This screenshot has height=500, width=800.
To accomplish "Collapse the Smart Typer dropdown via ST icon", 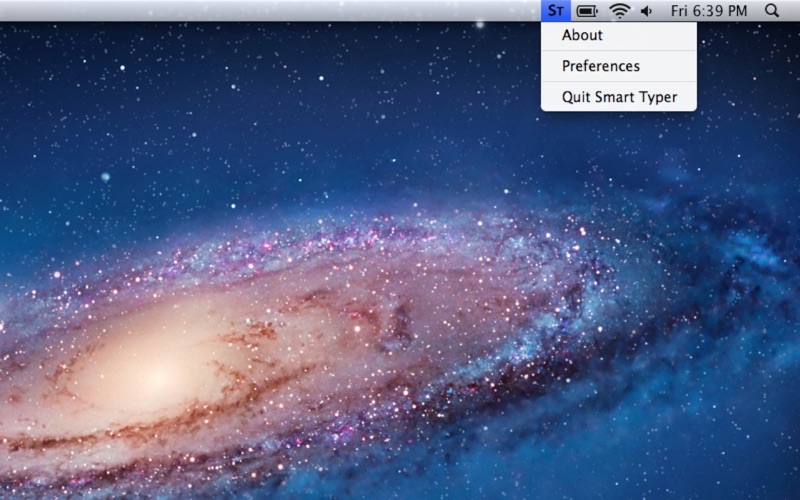I will (x=556, y=11).
